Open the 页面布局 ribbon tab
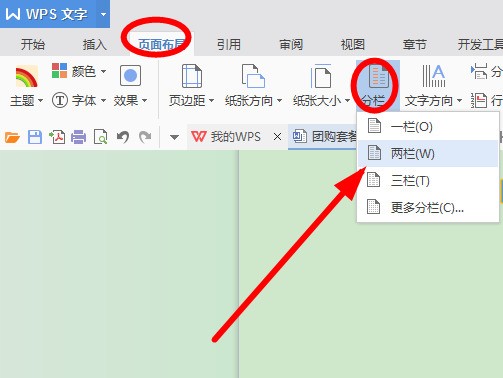The width and height of the screenshot is (503, 378). click(161, 44)
